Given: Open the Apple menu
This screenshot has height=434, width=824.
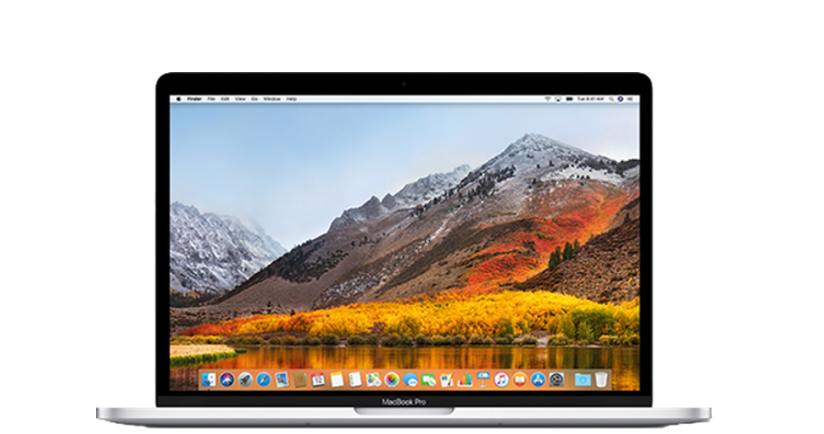Looking at the screenshot, I should point(179,99).
